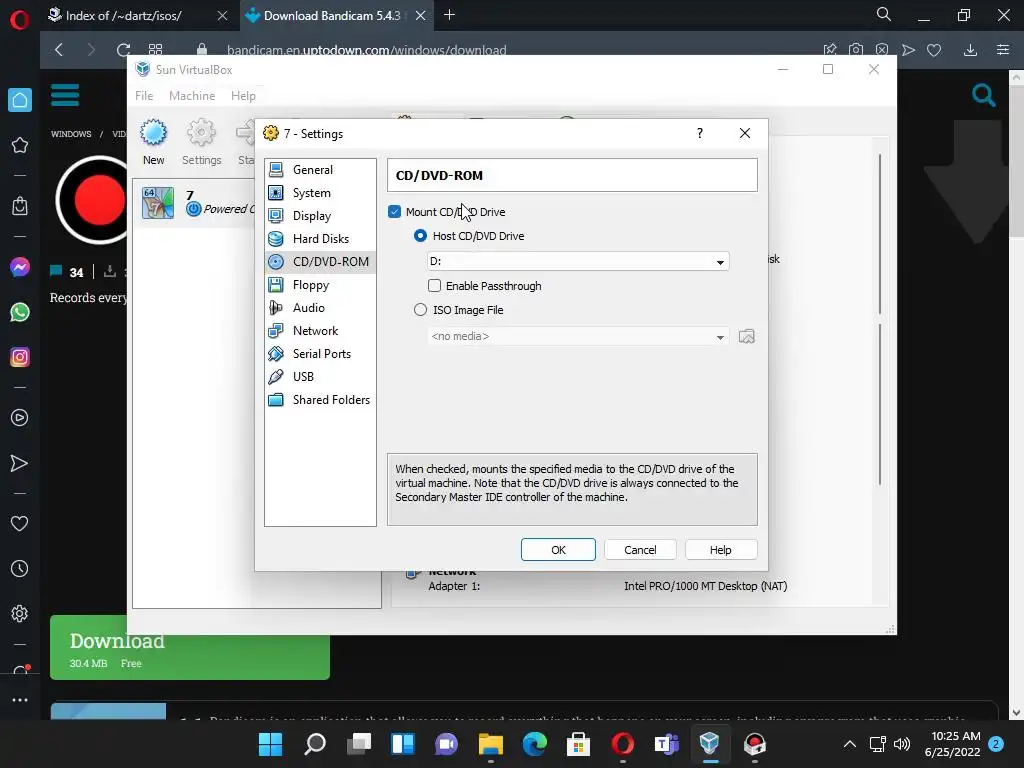Switch to Index of /~dartz/isos/ tab

click(x=124, y=16)
